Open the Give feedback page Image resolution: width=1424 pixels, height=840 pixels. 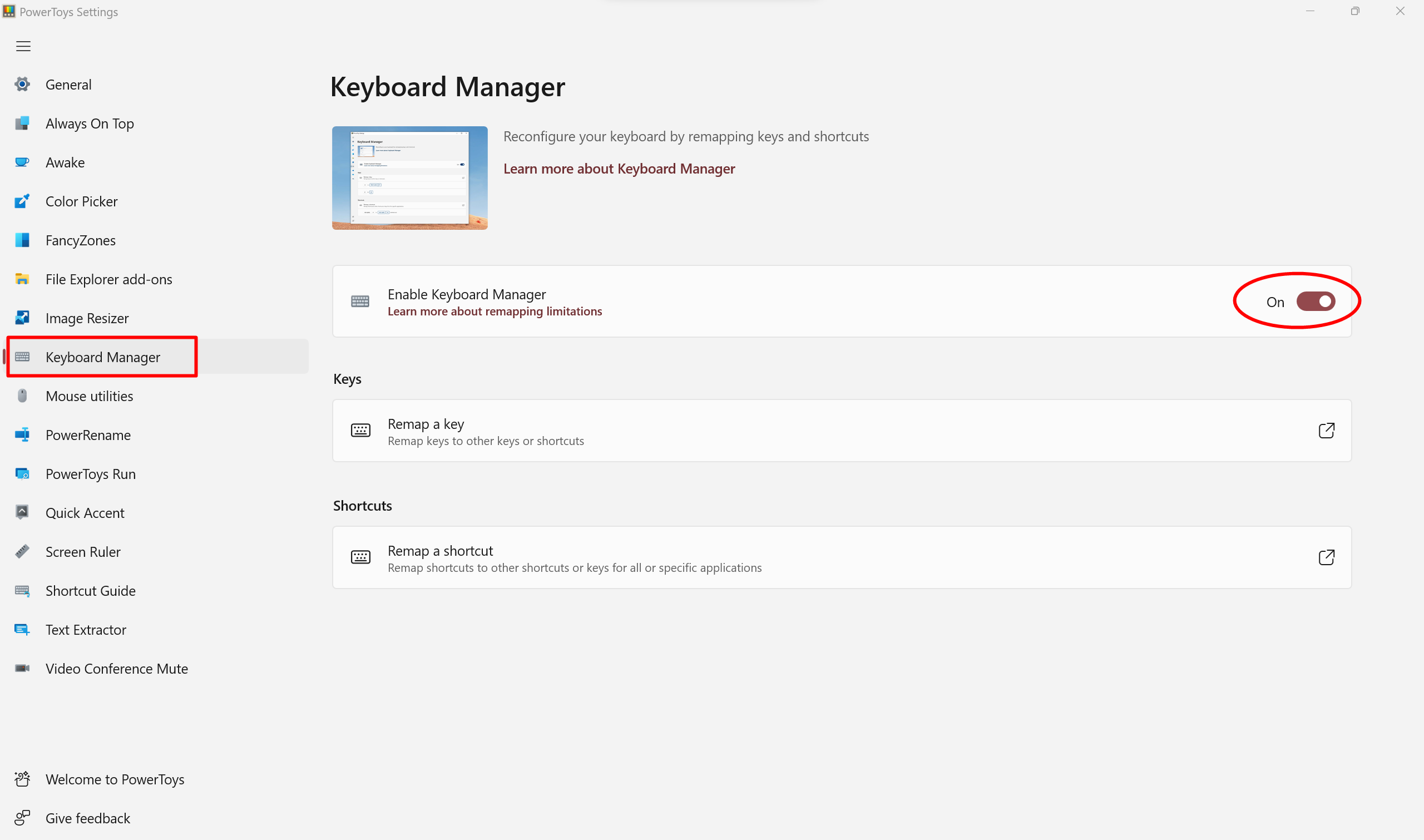click(x=87, y=818)
